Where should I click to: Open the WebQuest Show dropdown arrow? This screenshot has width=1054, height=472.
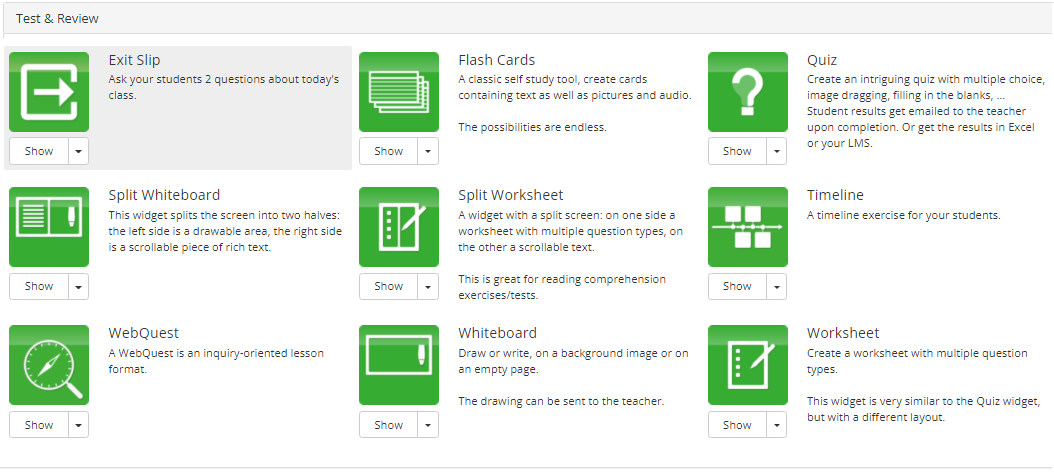coord(79,425)
